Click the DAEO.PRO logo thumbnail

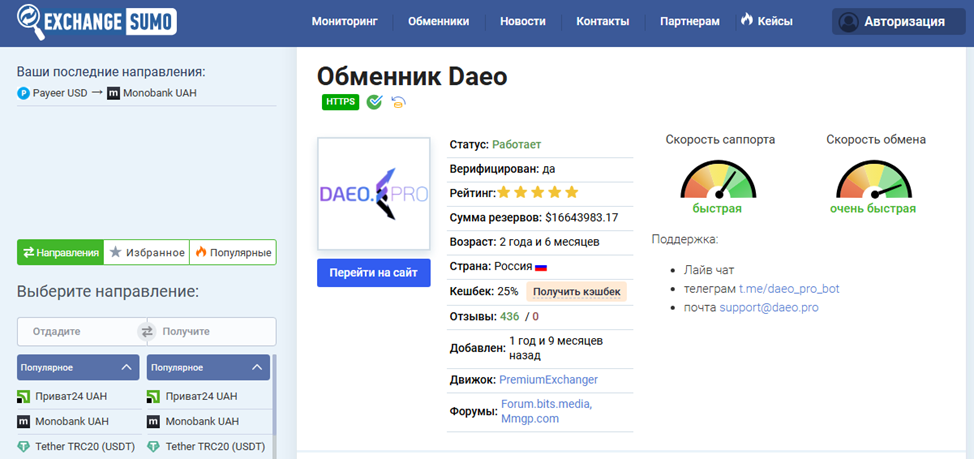point(373,194)
